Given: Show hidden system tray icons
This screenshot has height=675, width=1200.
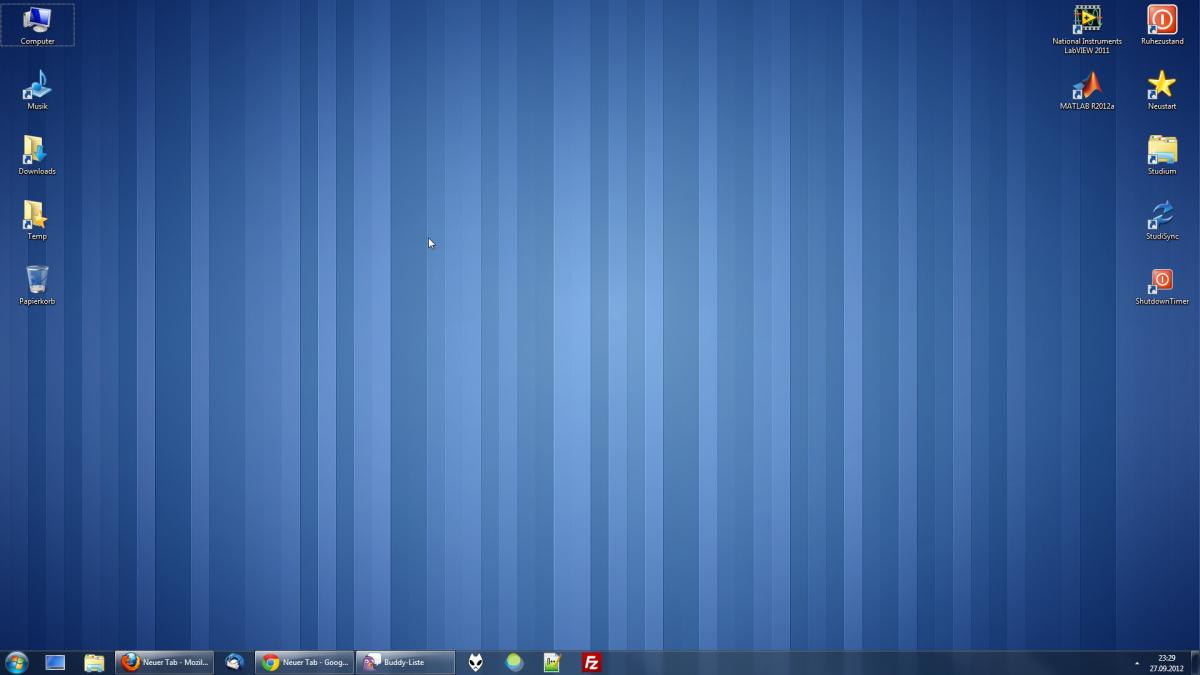Looking at the screenshot, I should click(x=1136, y=663).
